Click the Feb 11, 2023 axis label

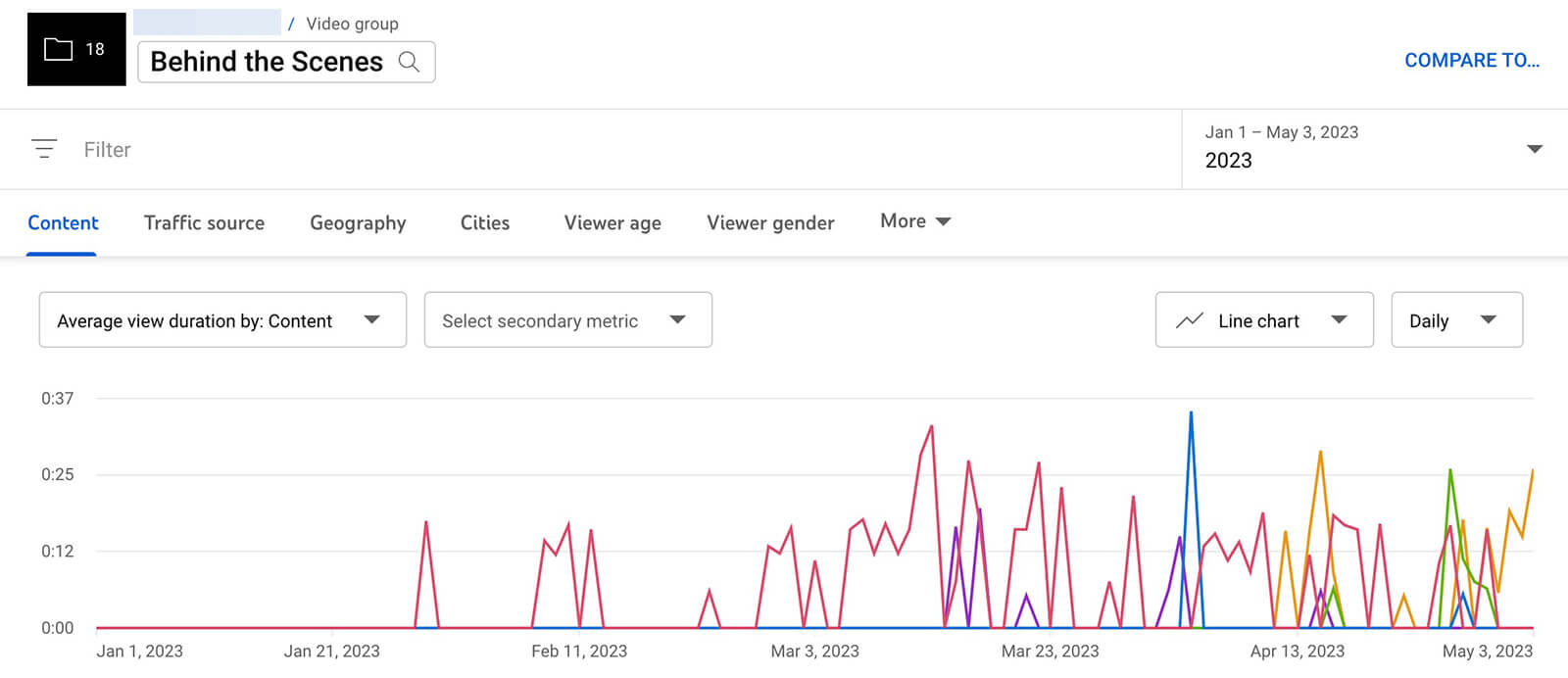tap(579, 652)
